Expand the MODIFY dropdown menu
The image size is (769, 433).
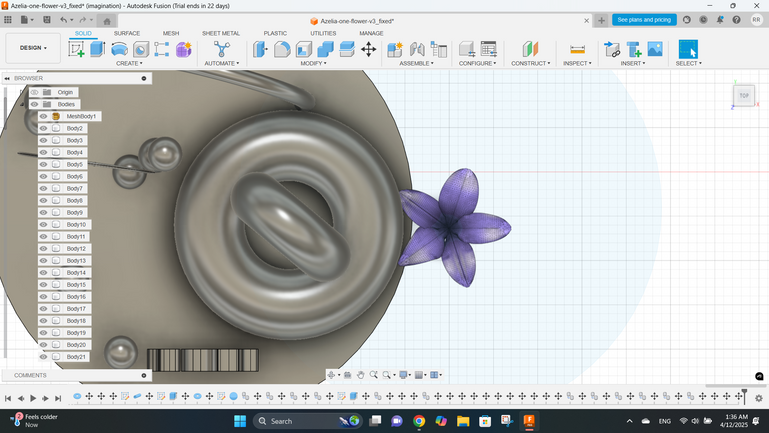click(x=313, y=63)
